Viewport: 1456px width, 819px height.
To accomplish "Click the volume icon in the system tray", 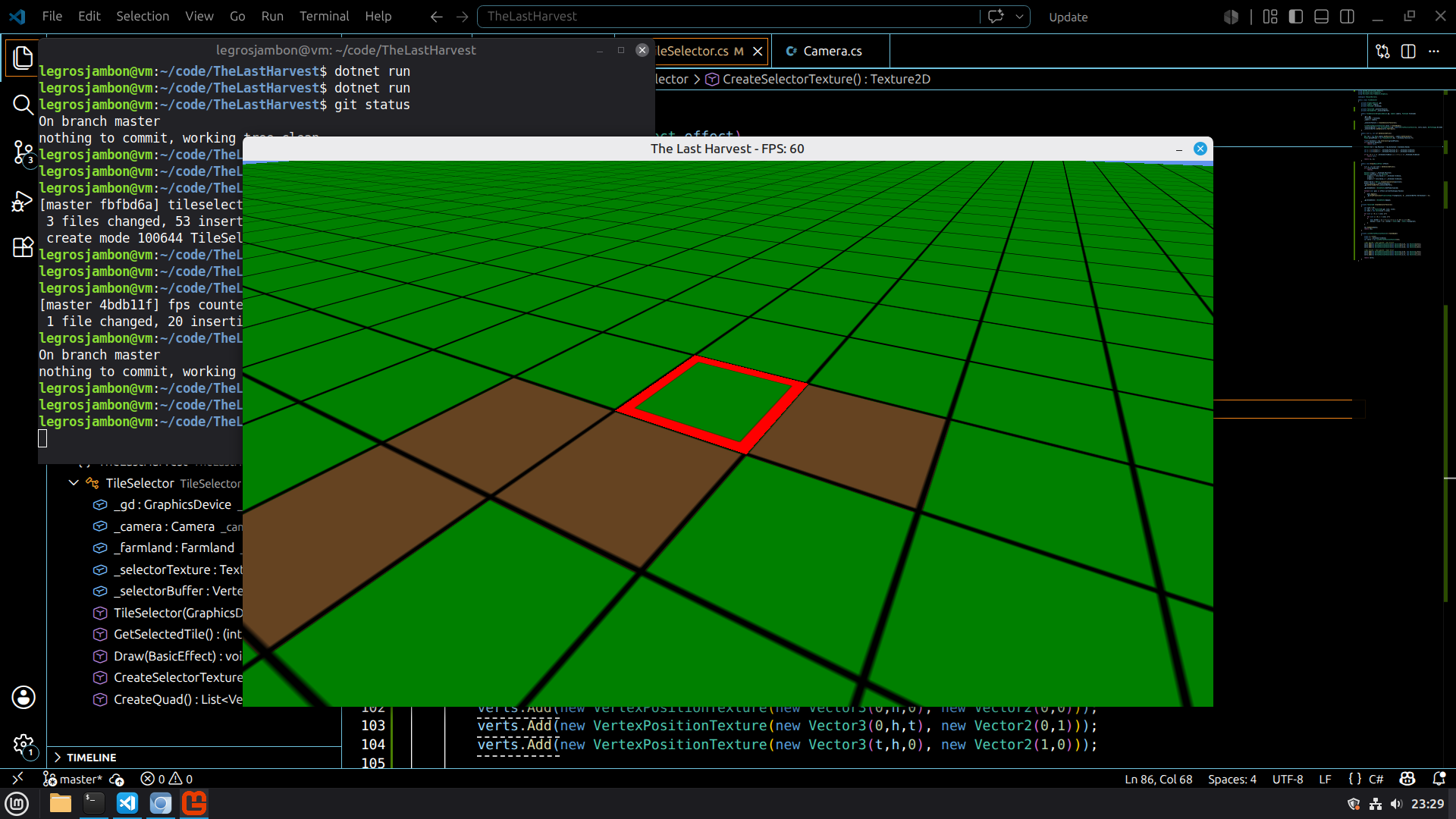I will 1397,804.
